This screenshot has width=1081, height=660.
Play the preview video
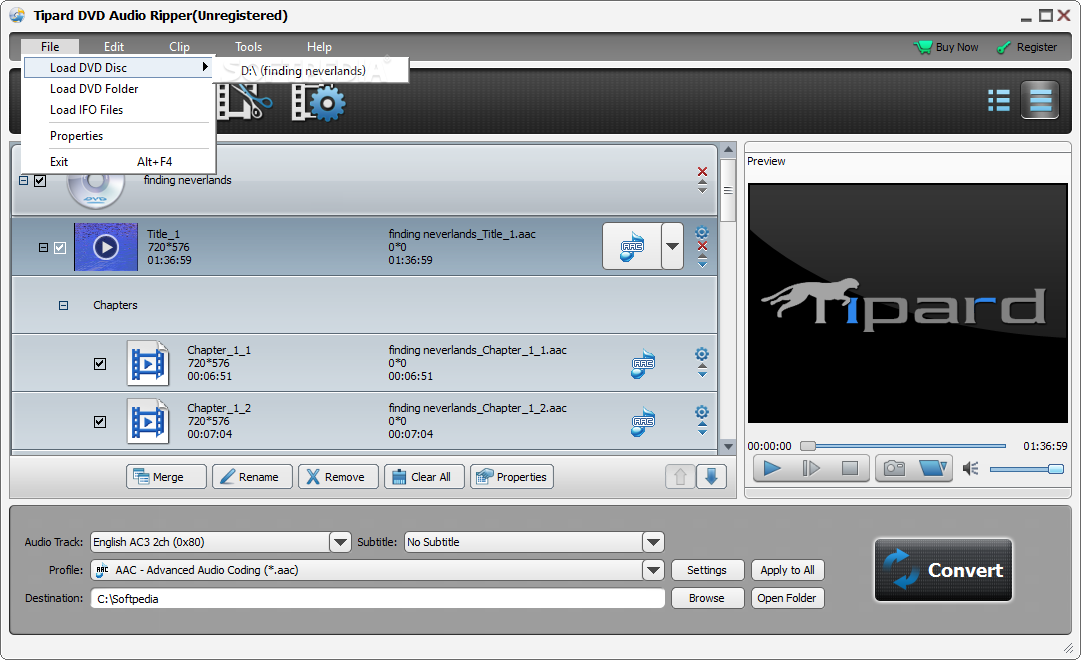pyautogui.click(x=772, y=469)
